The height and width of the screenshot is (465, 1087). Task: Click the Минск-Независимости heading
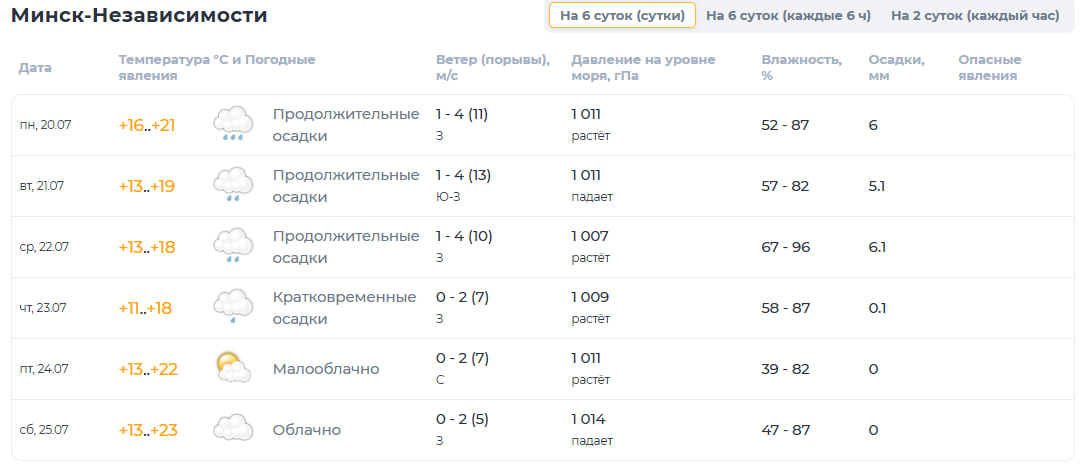coord(139,15)
